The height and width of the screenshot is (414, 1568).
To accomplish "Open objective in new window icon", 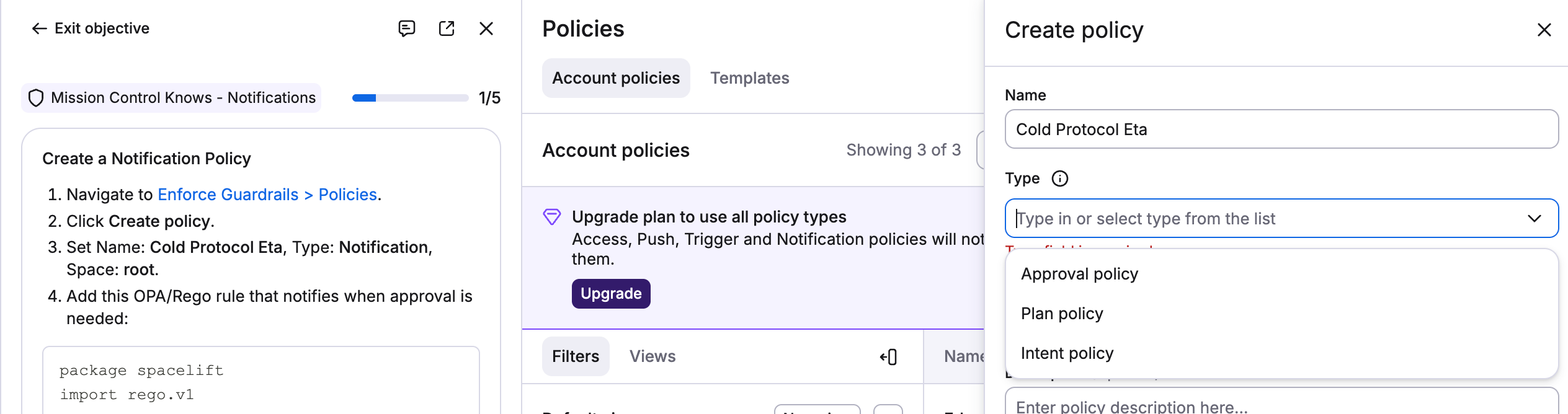I will tap(447, 29).
